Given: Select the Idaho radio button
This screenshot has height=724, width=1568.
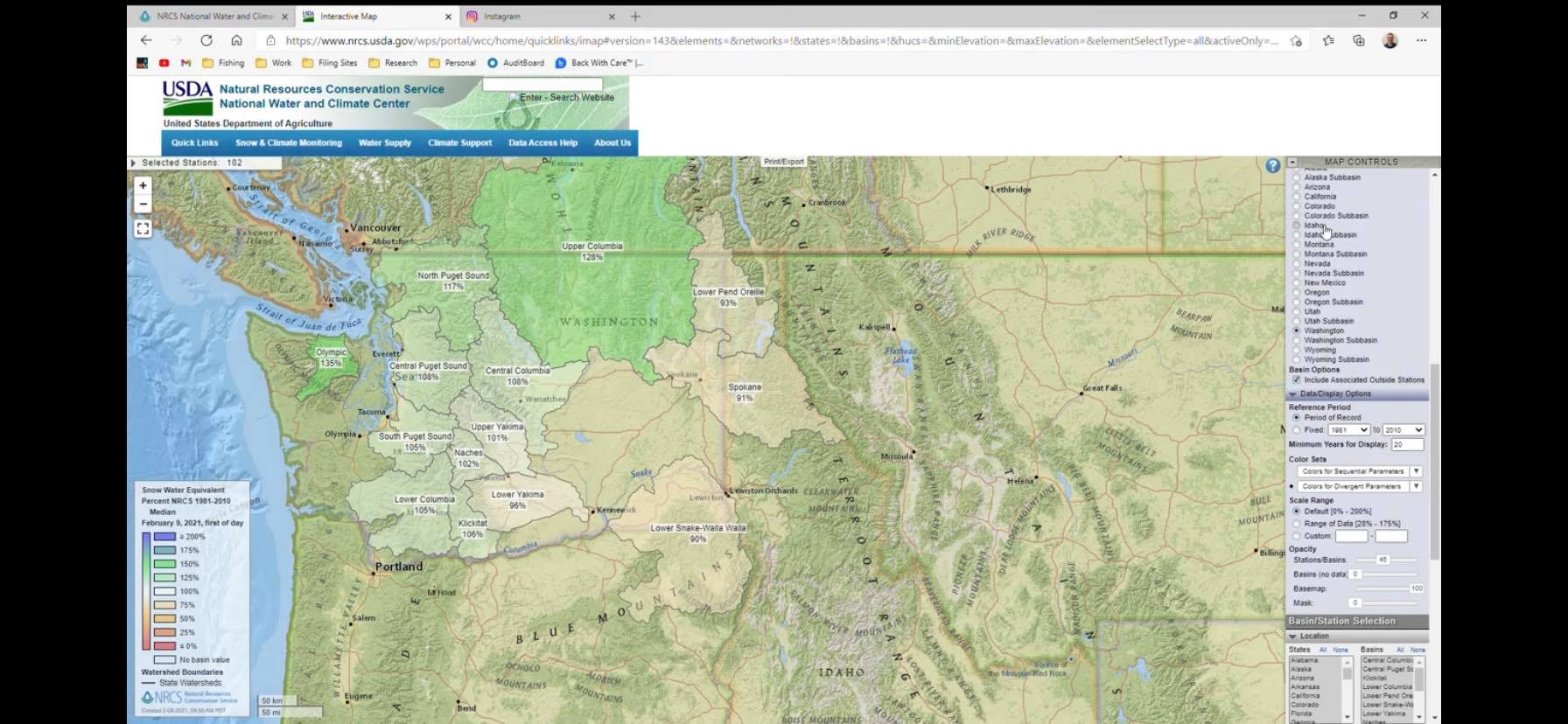Looking at the screenshot, I should (1297, 226).
